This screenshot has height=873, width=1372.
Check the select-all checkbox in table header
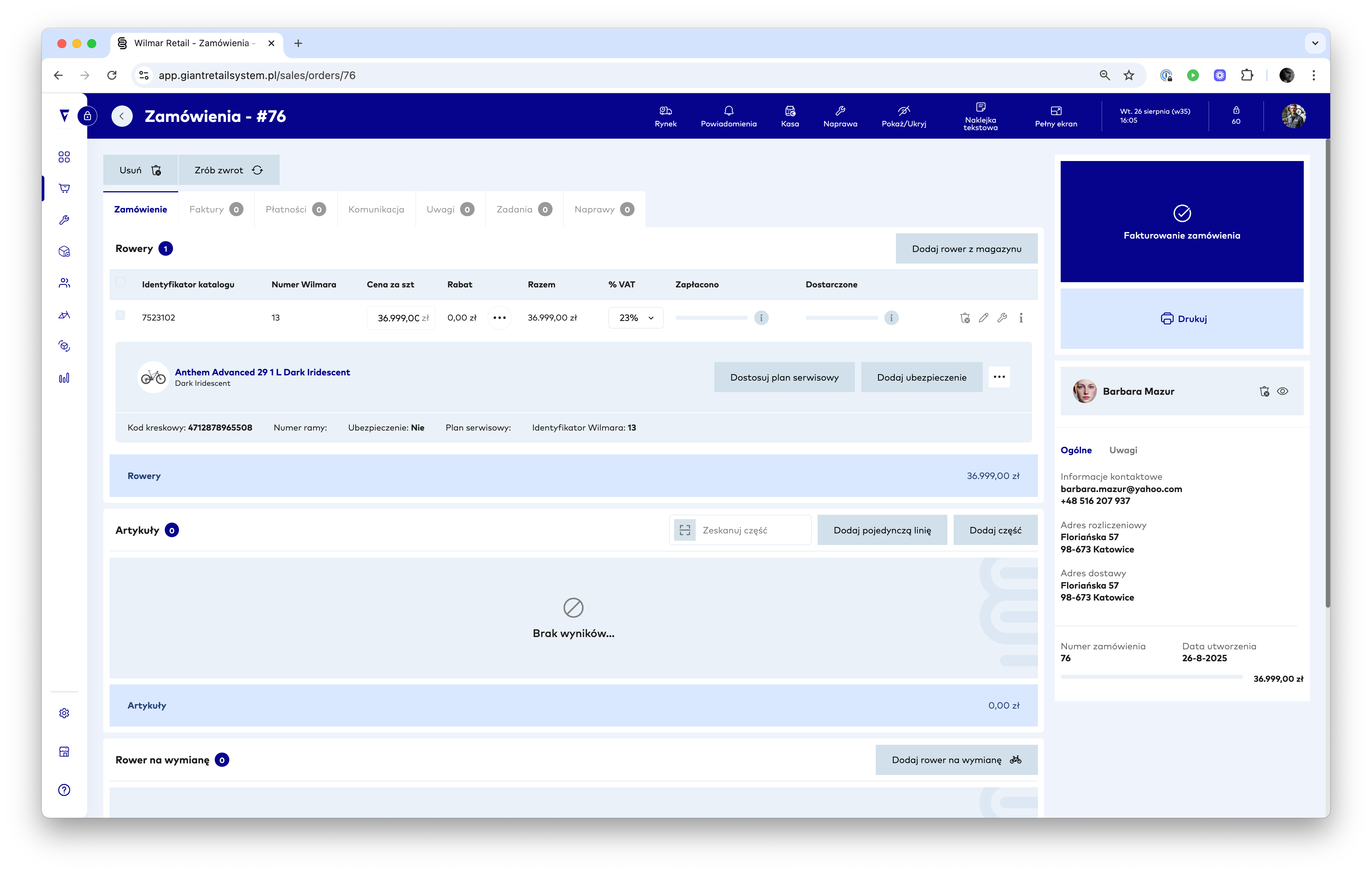[x=120, y=282]
